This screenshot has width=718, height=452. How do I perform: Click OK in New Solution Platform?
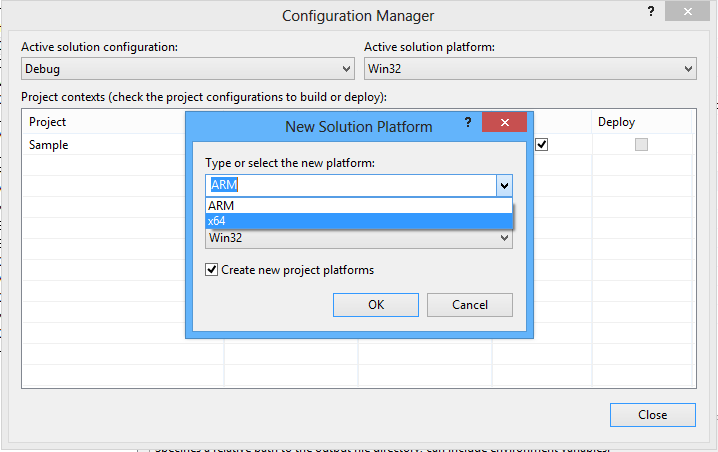pyautogui.click(x=376, y=305)
